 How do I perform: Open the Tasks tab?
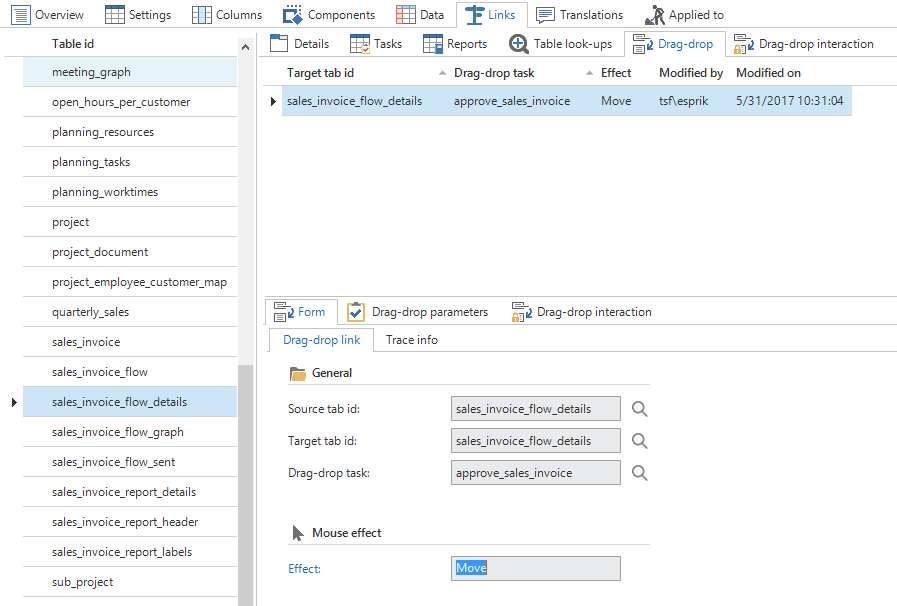coord(376,44)
